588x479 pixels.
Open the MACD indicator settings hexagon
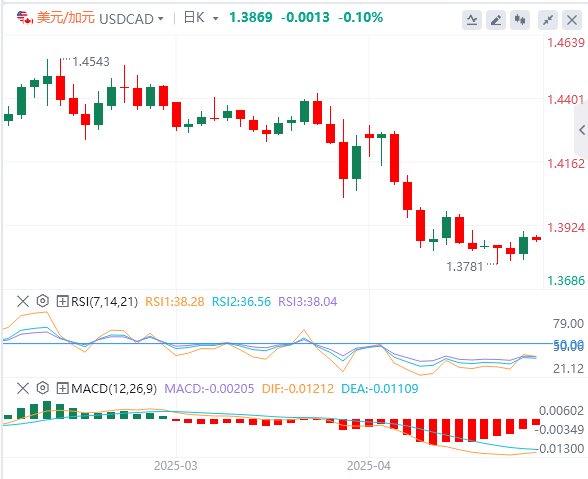tap(43, 388)
